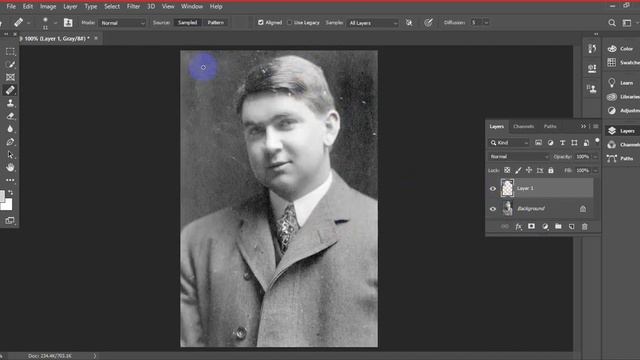Image resolution: width=640 pixels, height=360 pixels.
Task: Toggle the Aligned checkbox
Action: [x=260, y=22]
